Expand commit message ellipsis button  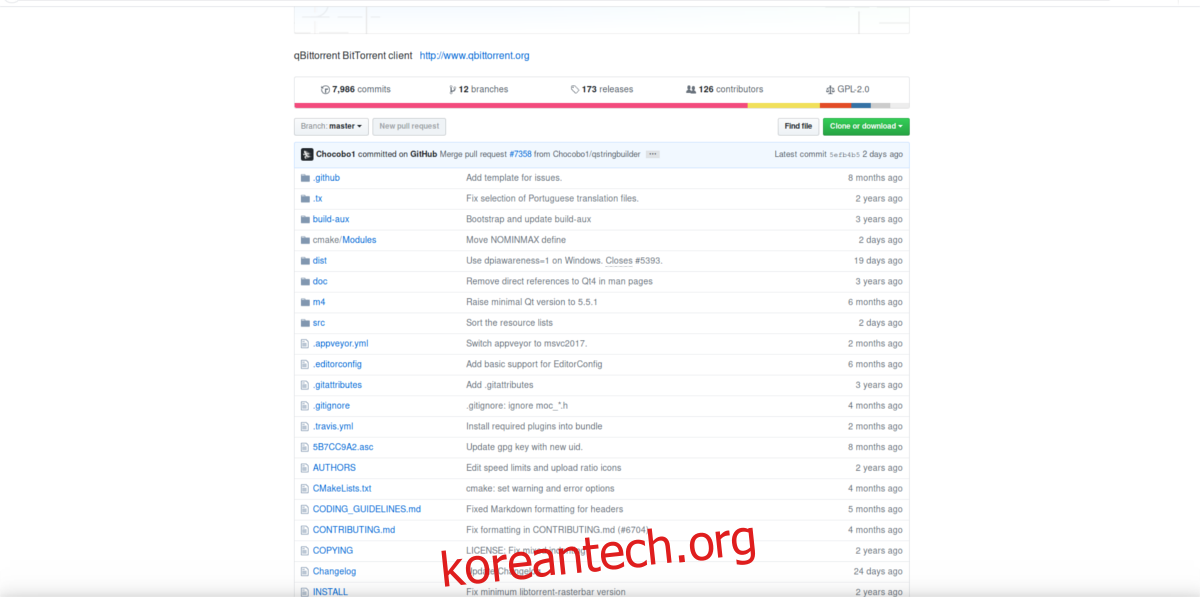[x=653, y=155]
